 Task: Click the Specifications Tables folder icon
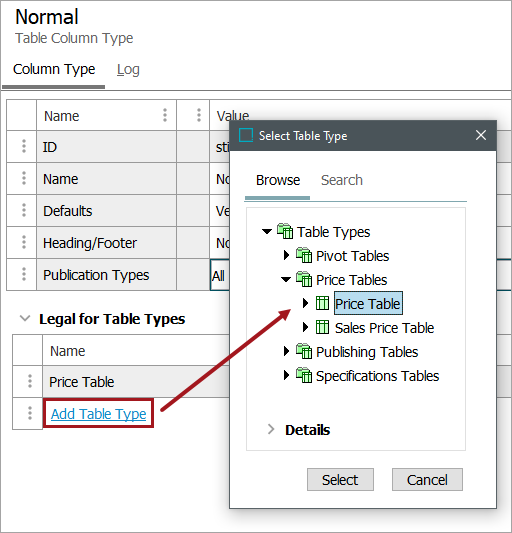click(x=304, y=375)
